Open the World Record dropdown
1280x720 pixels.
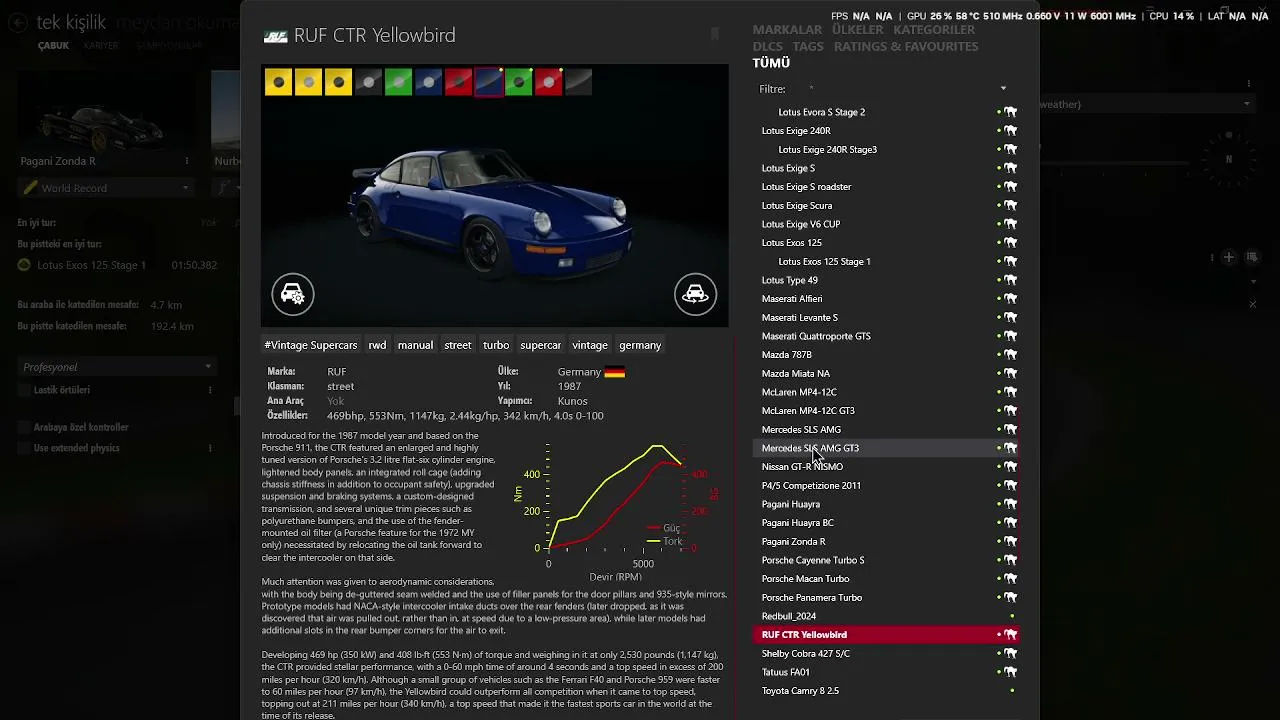pos(105,188)
